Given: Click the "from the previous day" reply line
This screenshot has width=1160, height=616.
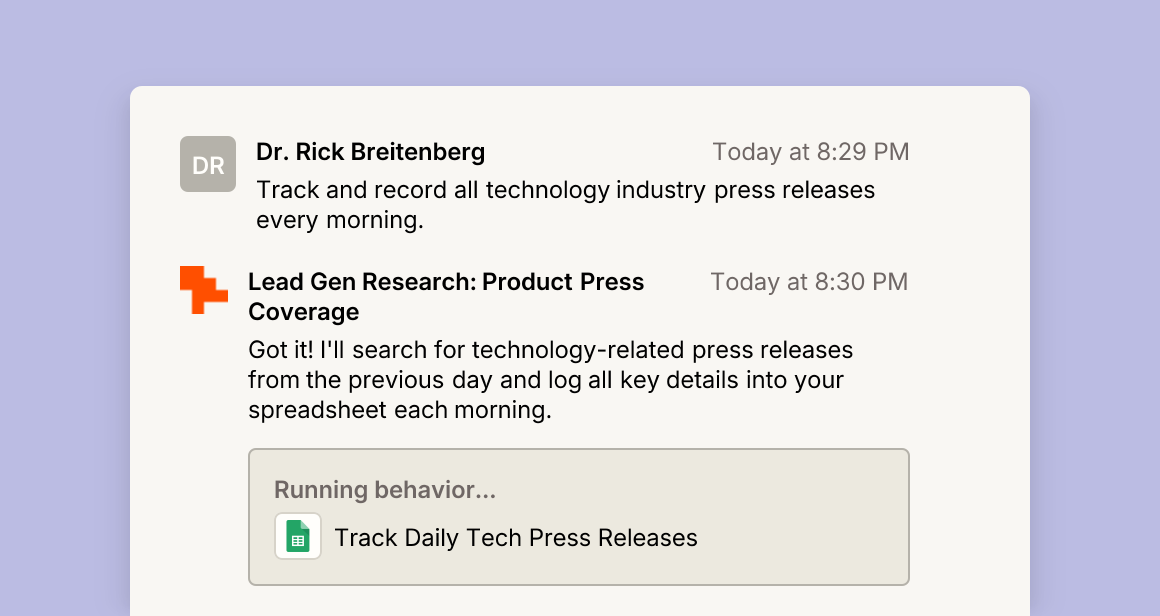Looking at the screenshot, I should pos(546,380).
